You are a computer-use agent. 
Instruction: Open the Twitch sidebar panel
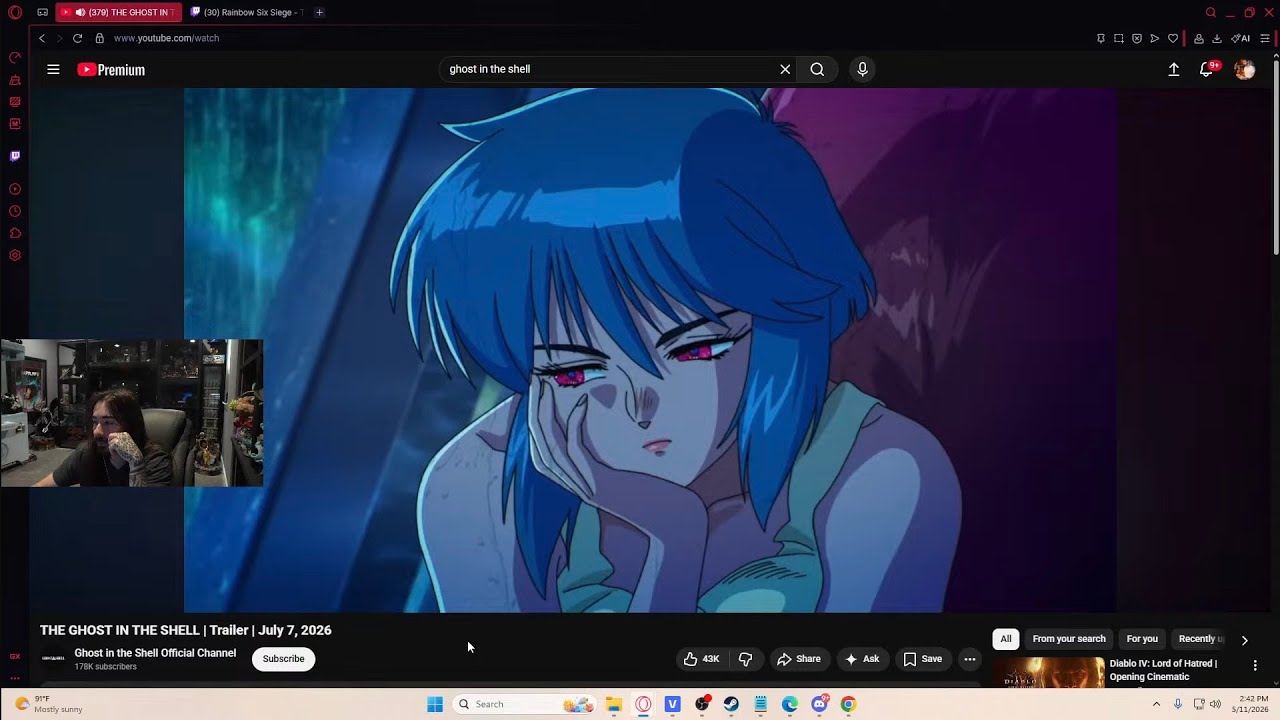(14, 156)
